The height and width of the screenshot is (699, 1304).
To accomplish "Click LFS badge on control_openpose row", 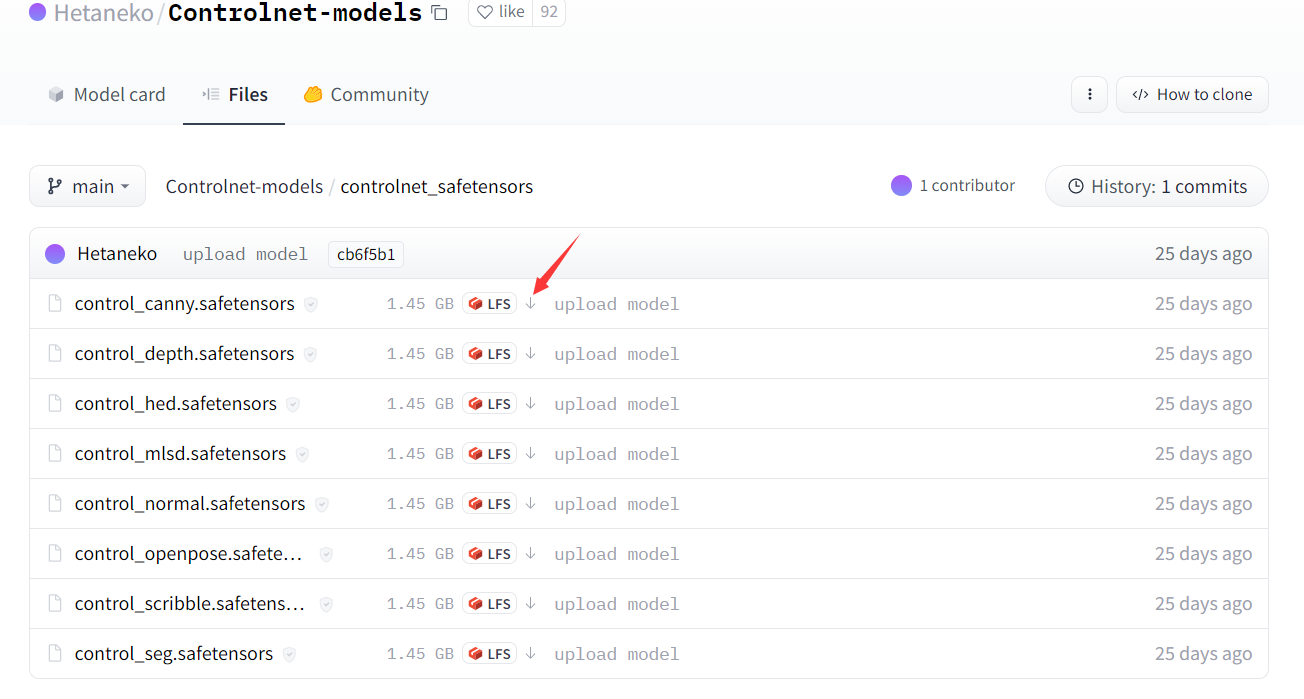I will [x=490, y=554].
